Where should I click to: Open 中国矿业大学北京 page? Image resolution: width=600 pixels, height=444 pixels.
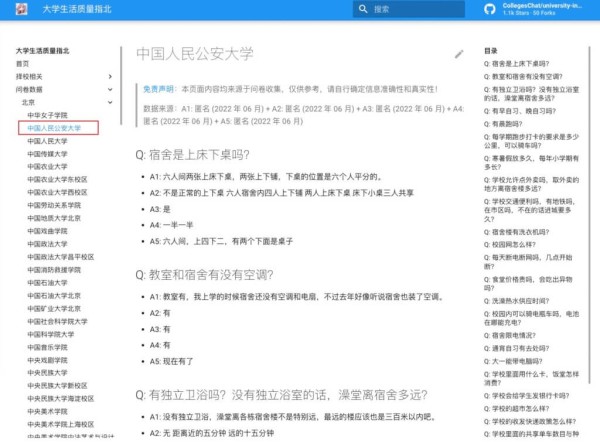click(54, 309)
